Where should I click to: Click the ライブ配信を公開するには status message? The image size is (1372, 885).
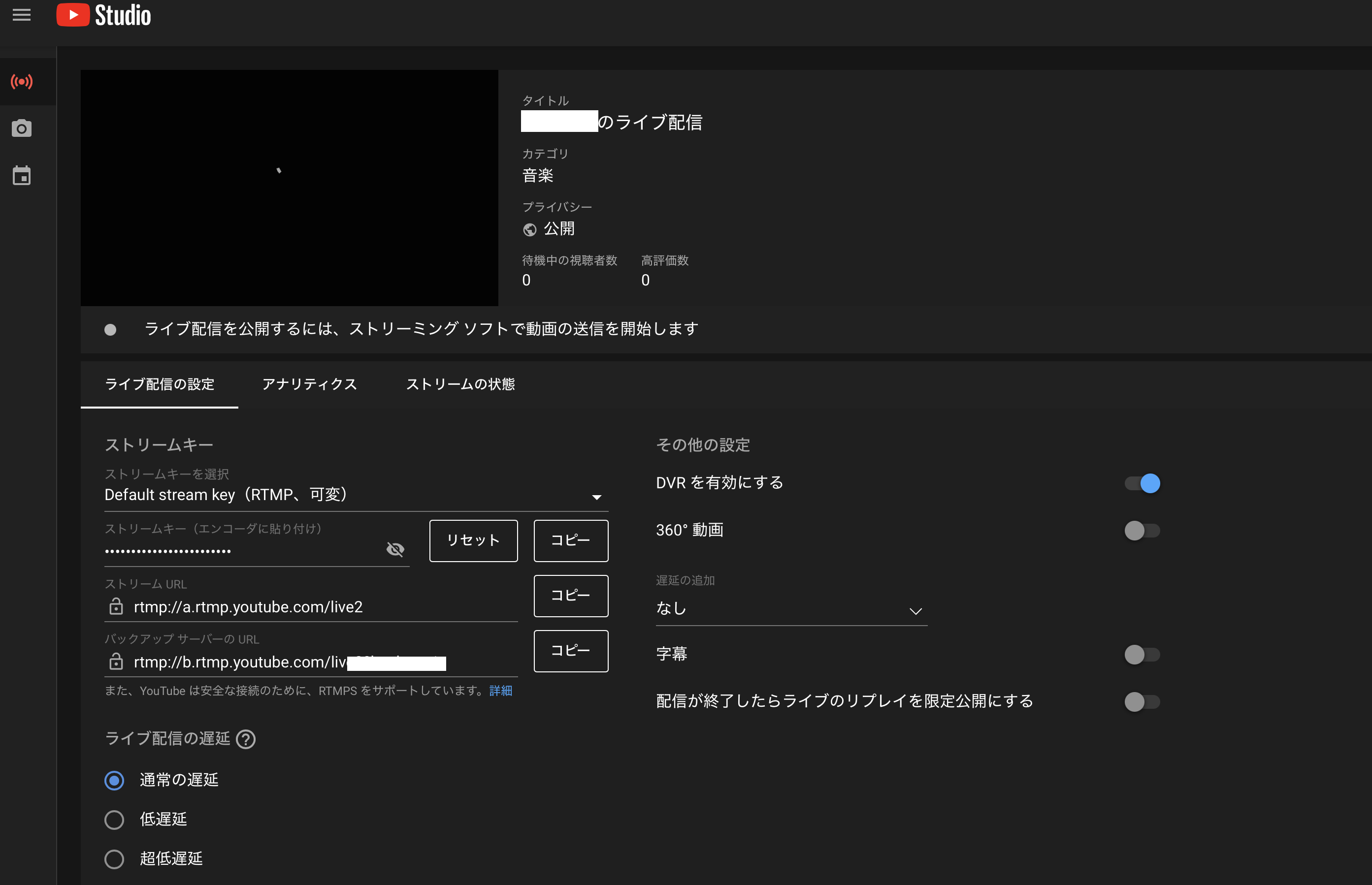click(422, 329)
